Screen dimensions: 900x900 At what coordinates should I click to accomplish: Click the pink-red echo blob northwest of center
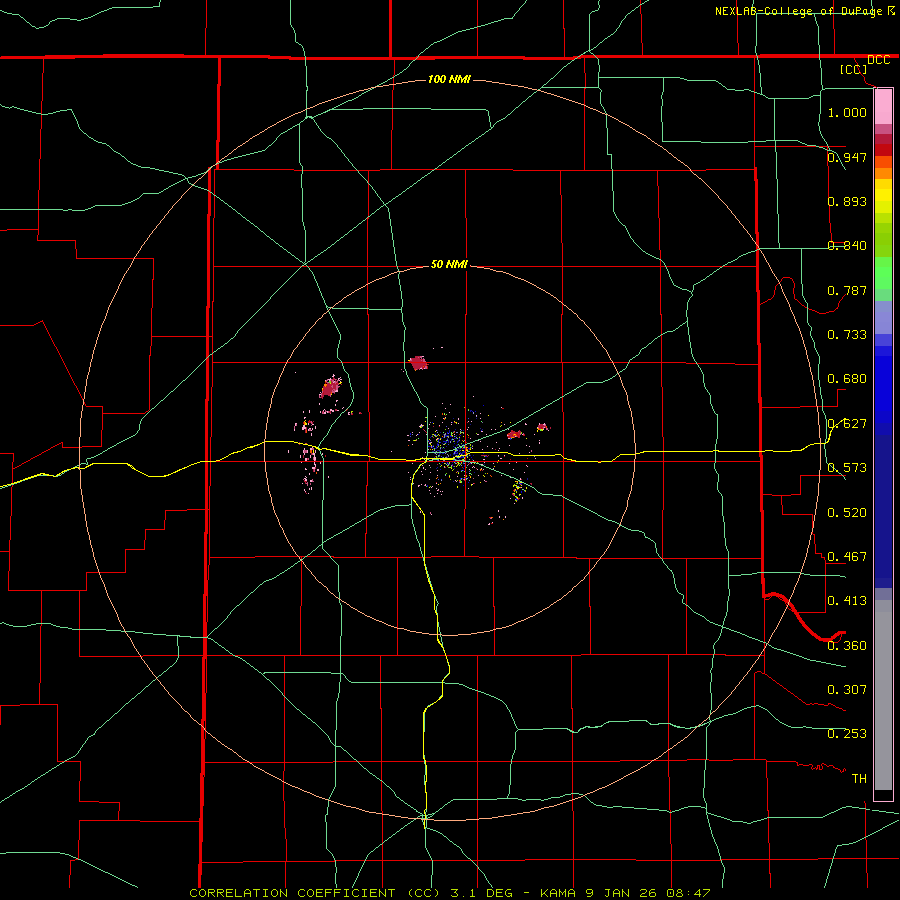330,387
